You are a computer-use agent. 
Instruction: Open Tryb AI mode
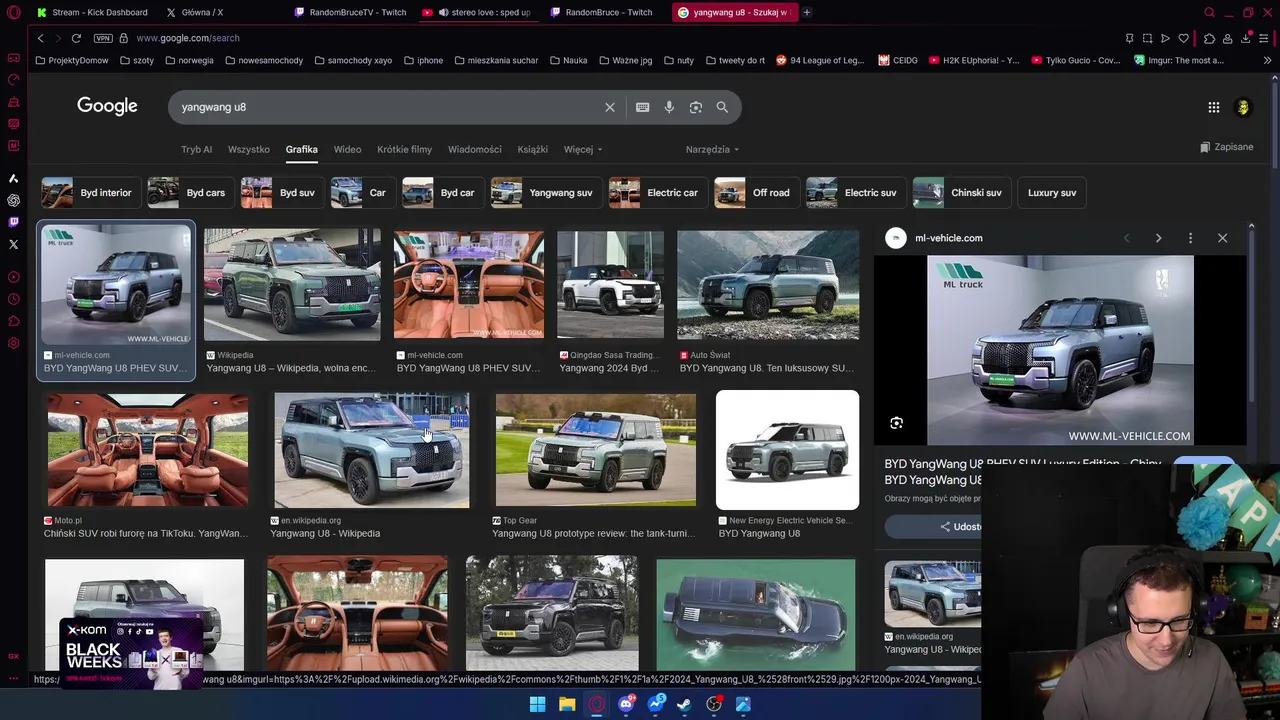coord(196,149)
